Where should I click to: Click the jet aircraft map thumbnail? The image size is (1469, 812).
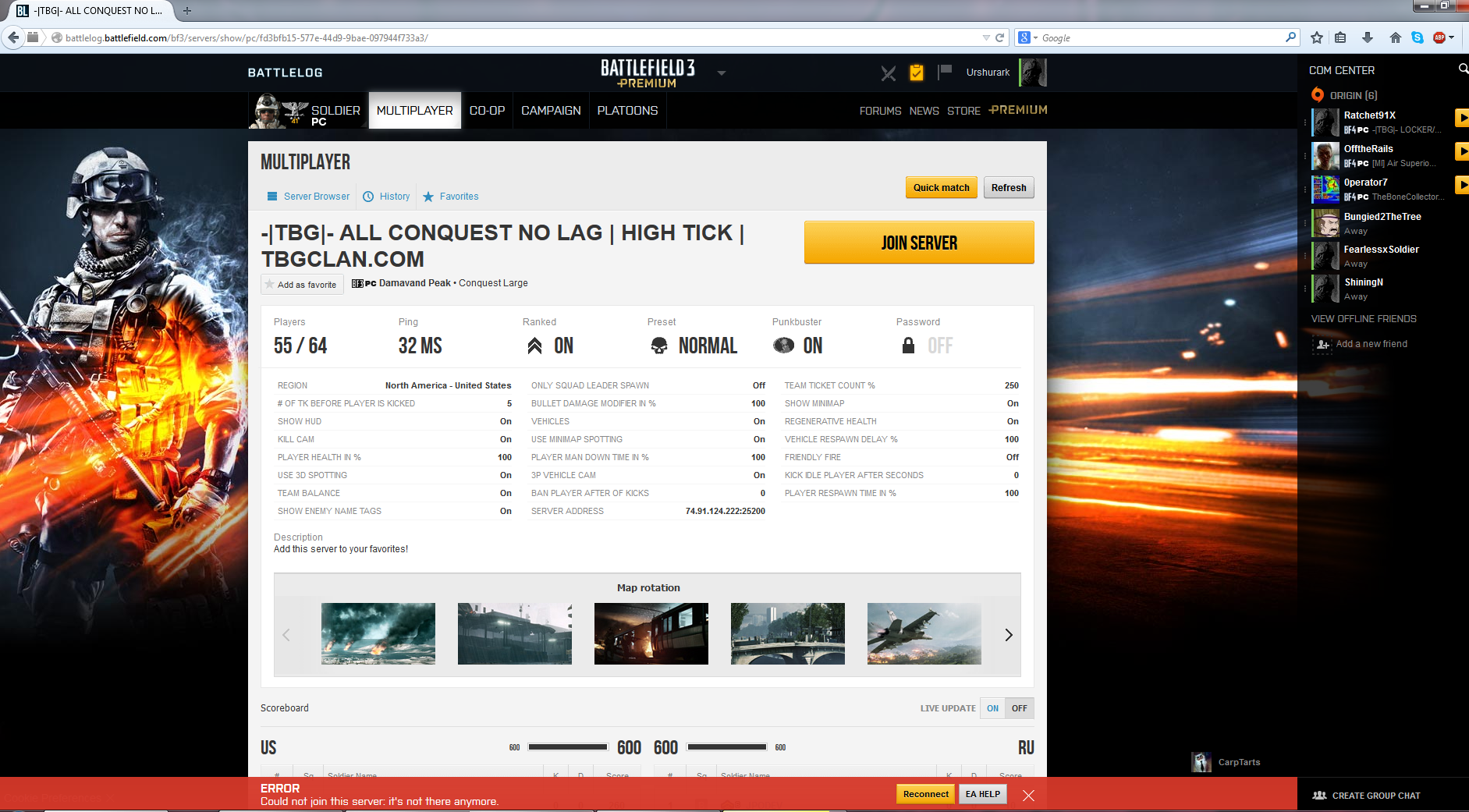pos(924,633)
